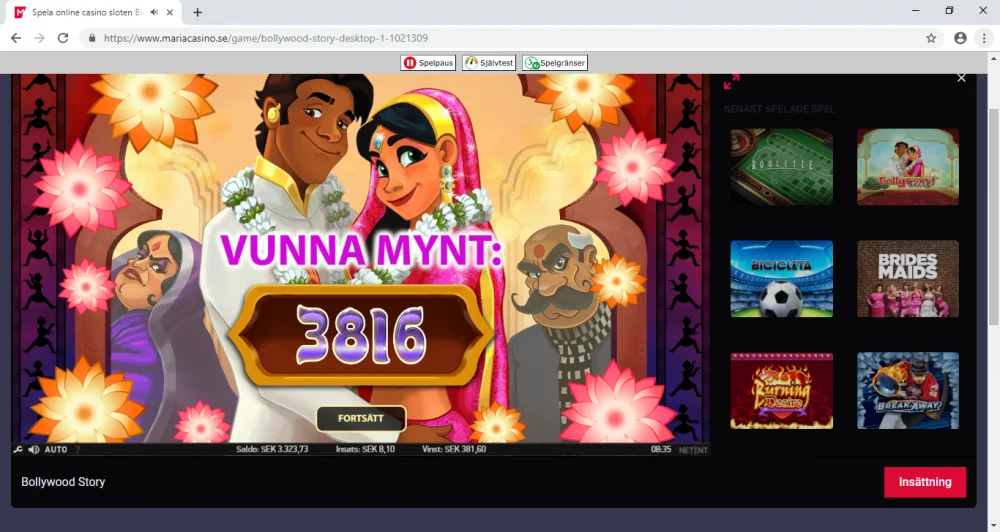View site security padlock info
The image size is (1000, 532).
point(92,38)
